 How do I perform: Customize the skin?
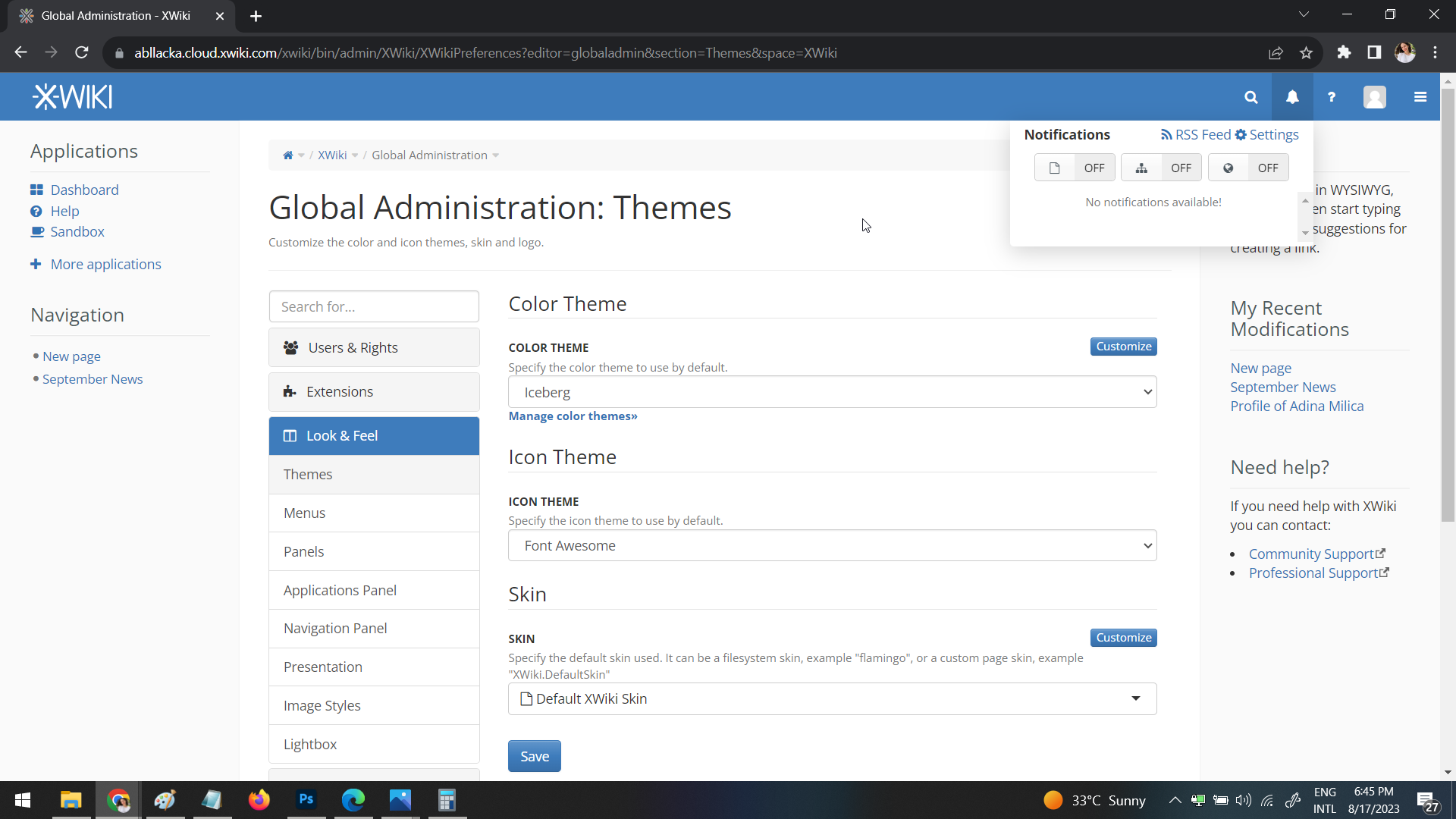pyautogui.click(x=1123, y=638)
